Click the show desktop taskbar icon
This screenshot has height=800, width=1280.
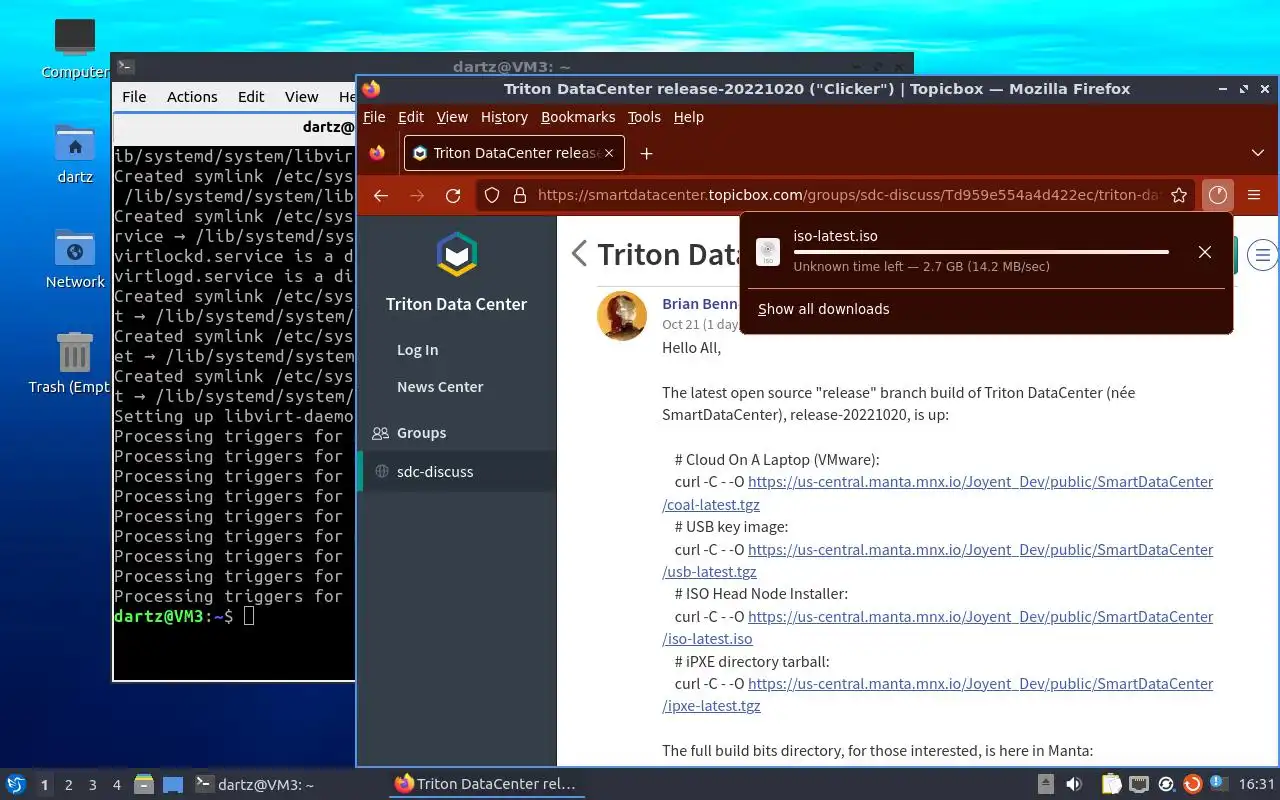click(x=173, y=784)
